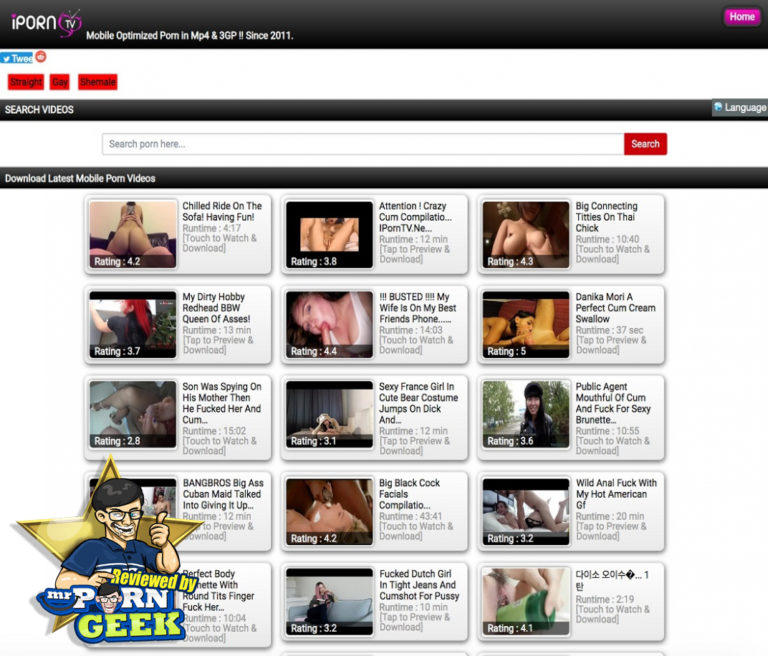Open the thumbnail rated 5
768x656 pixels.
tap(525, 325)
